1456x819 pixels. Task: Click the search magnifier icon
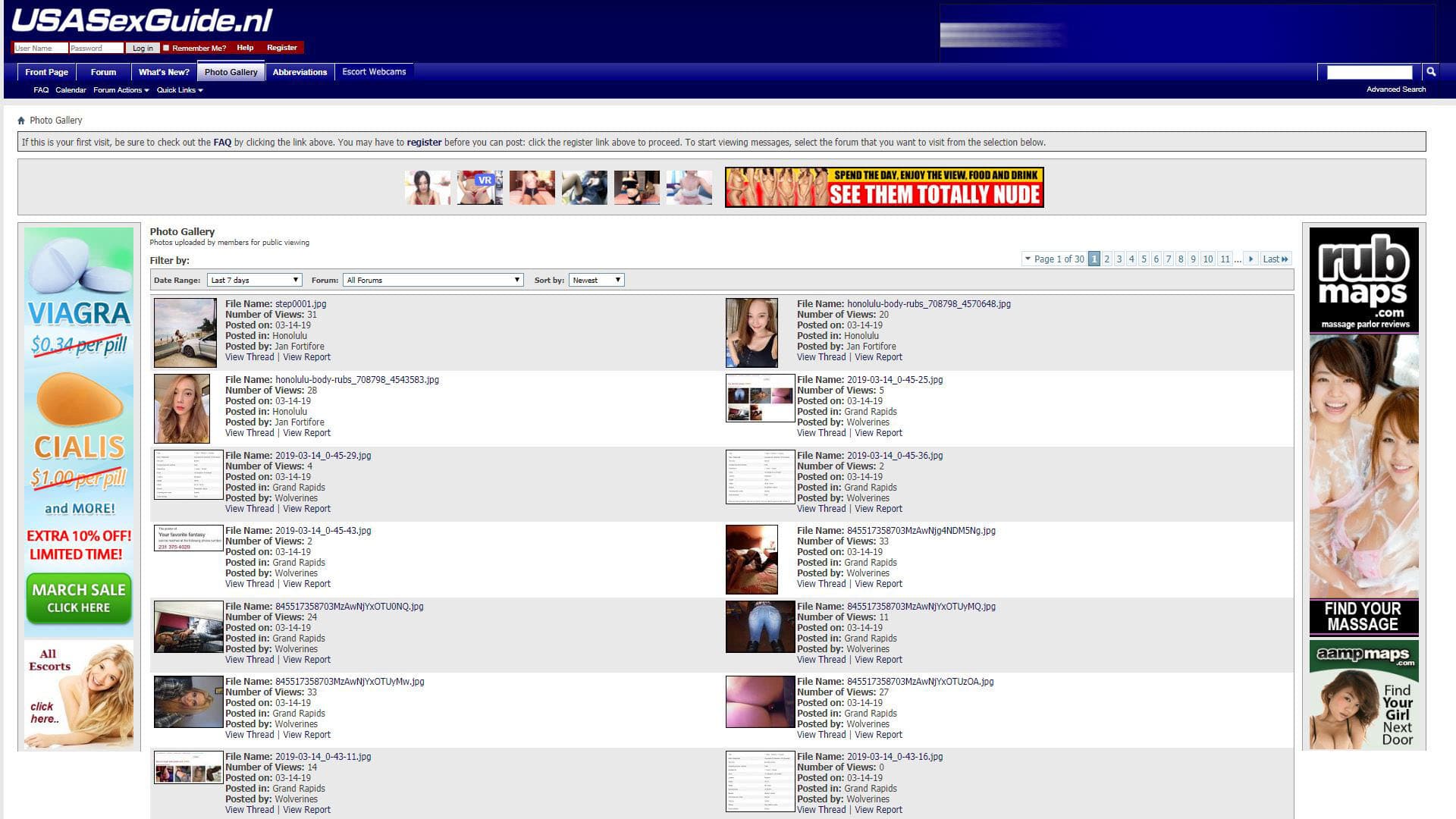1431,72
